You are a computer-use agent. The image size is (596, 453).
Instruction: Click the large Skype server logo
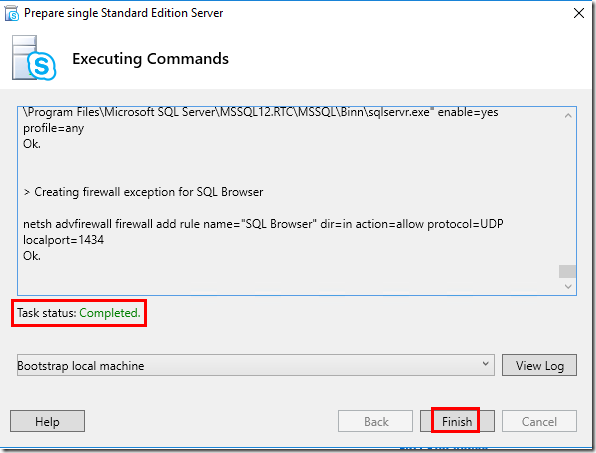point(34,58)
